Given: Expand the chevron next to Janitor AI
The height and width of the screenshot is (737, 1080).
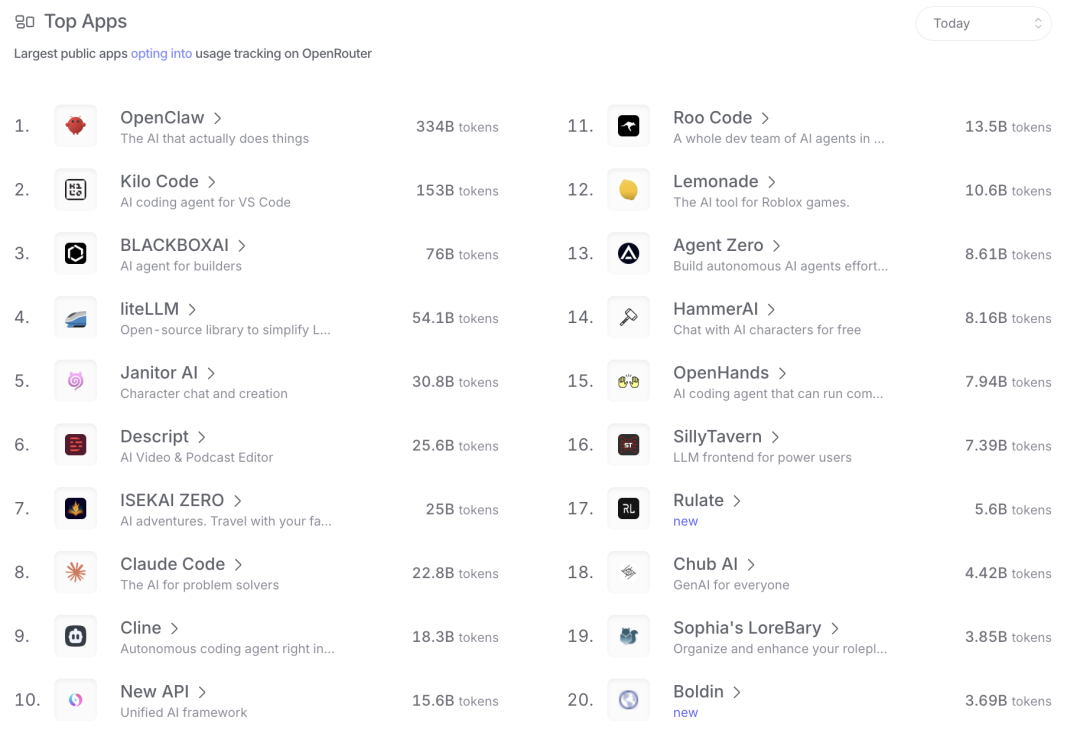Looking at the screenshot, I should pos(212,373).
